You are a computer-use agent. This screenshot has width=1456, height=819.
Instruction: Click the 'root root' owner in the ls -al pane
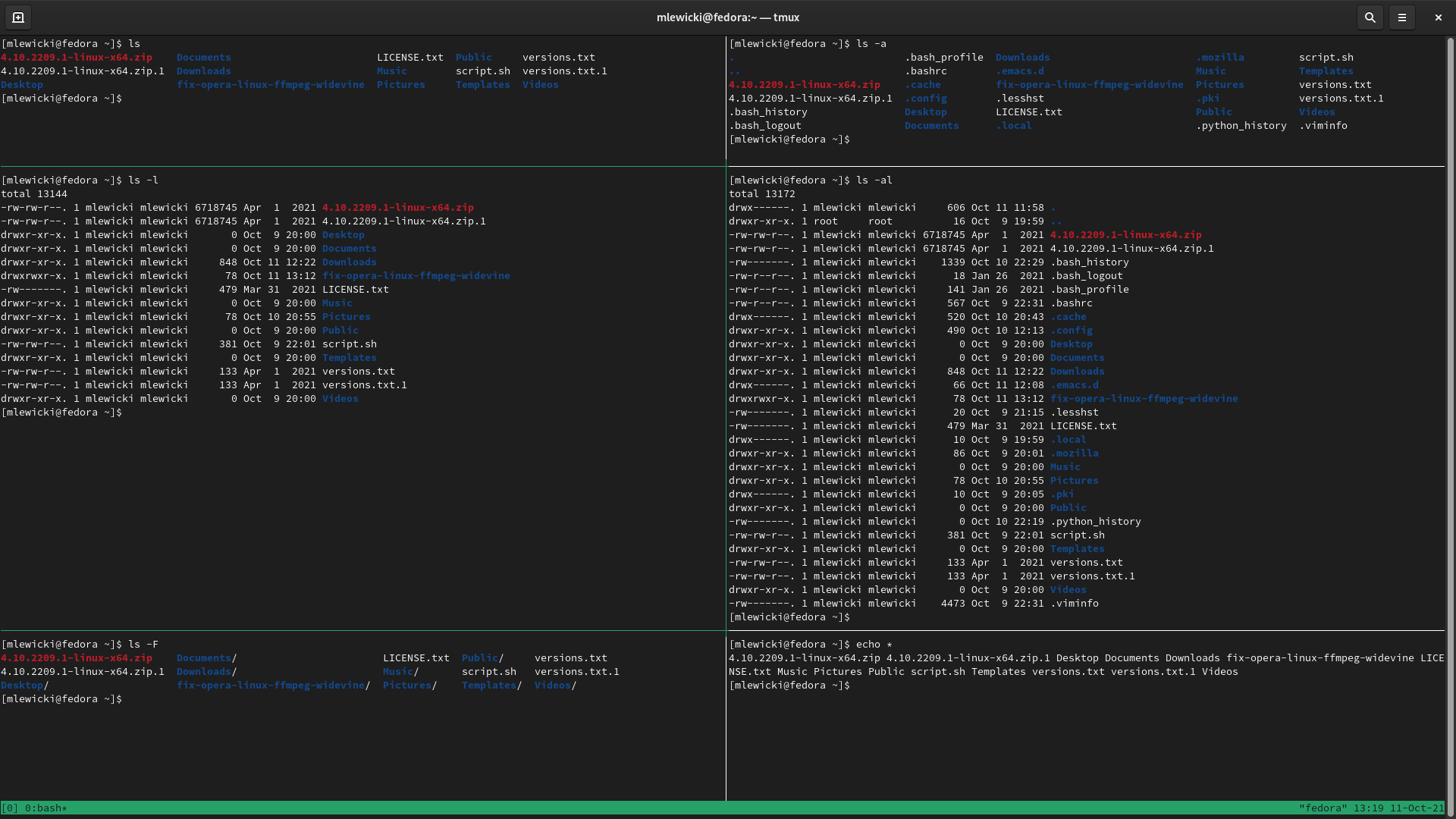[x=853, y=221]
